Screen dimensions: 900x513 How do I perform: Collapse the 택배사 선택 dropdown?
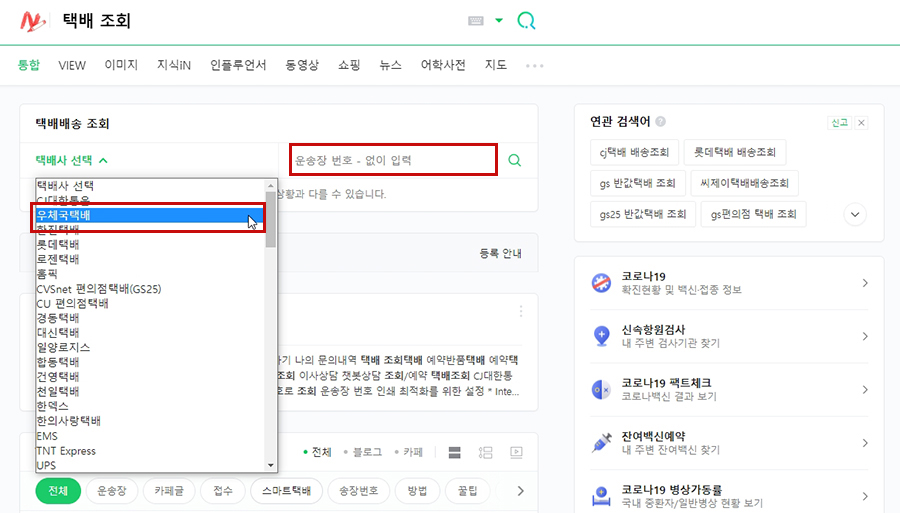coord(72,160)
